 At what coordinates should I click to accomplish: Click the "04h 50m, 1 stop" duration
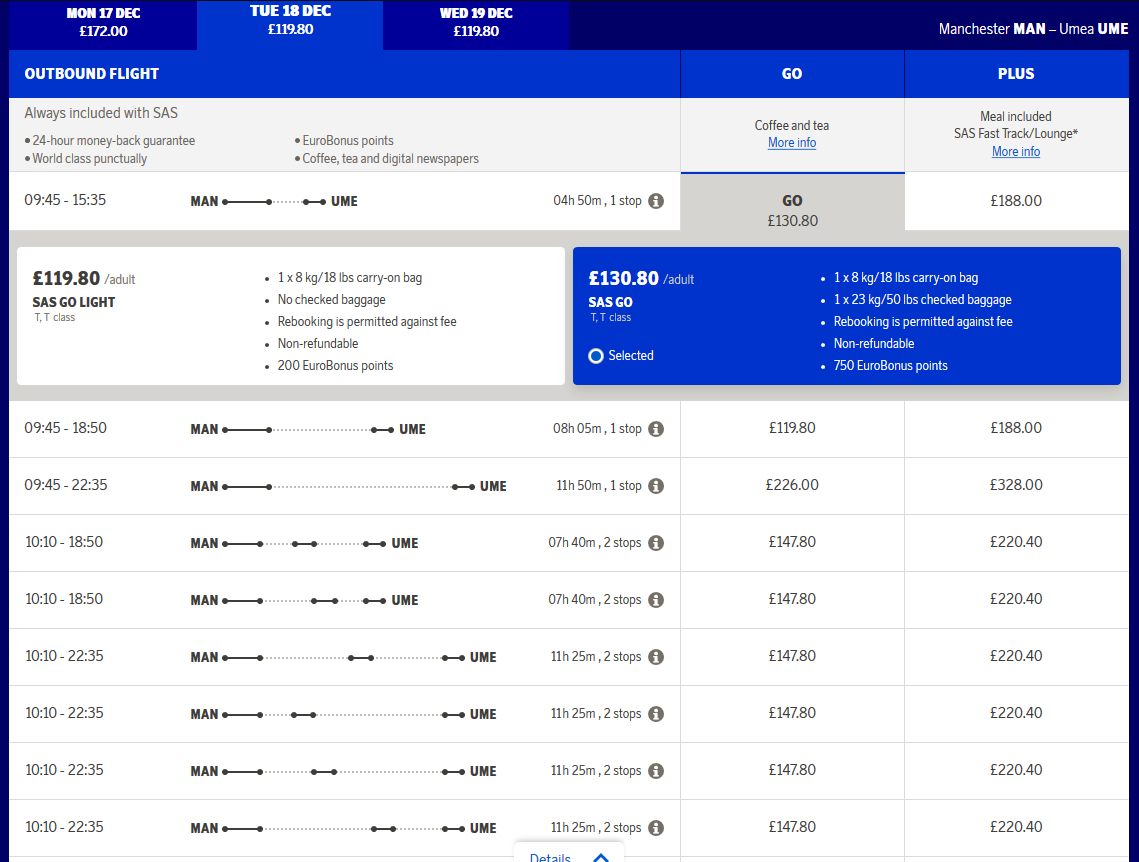(x=597, y=201)
